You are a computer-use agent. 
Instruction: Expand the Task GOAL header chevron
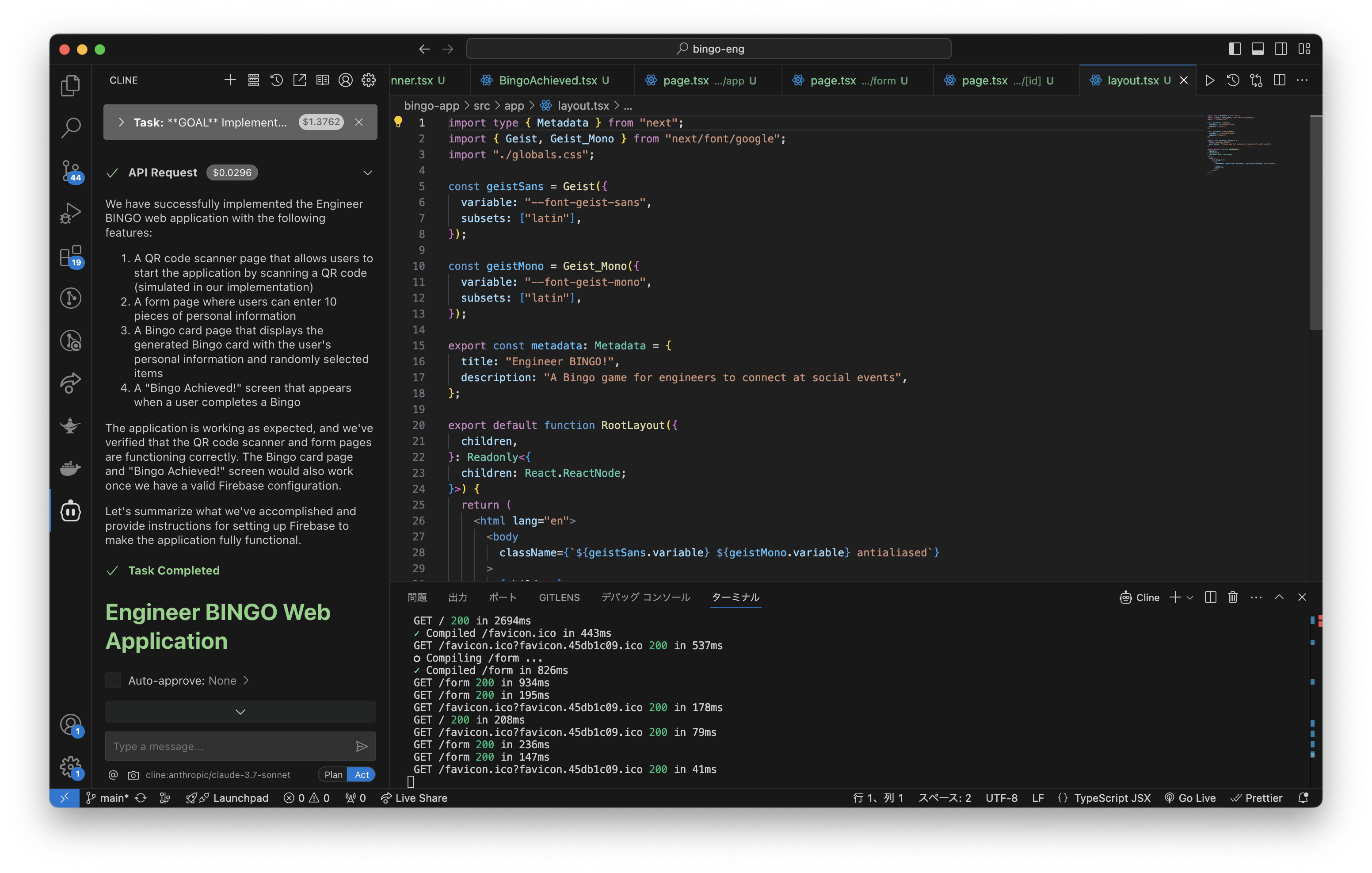tap(122, 122)
